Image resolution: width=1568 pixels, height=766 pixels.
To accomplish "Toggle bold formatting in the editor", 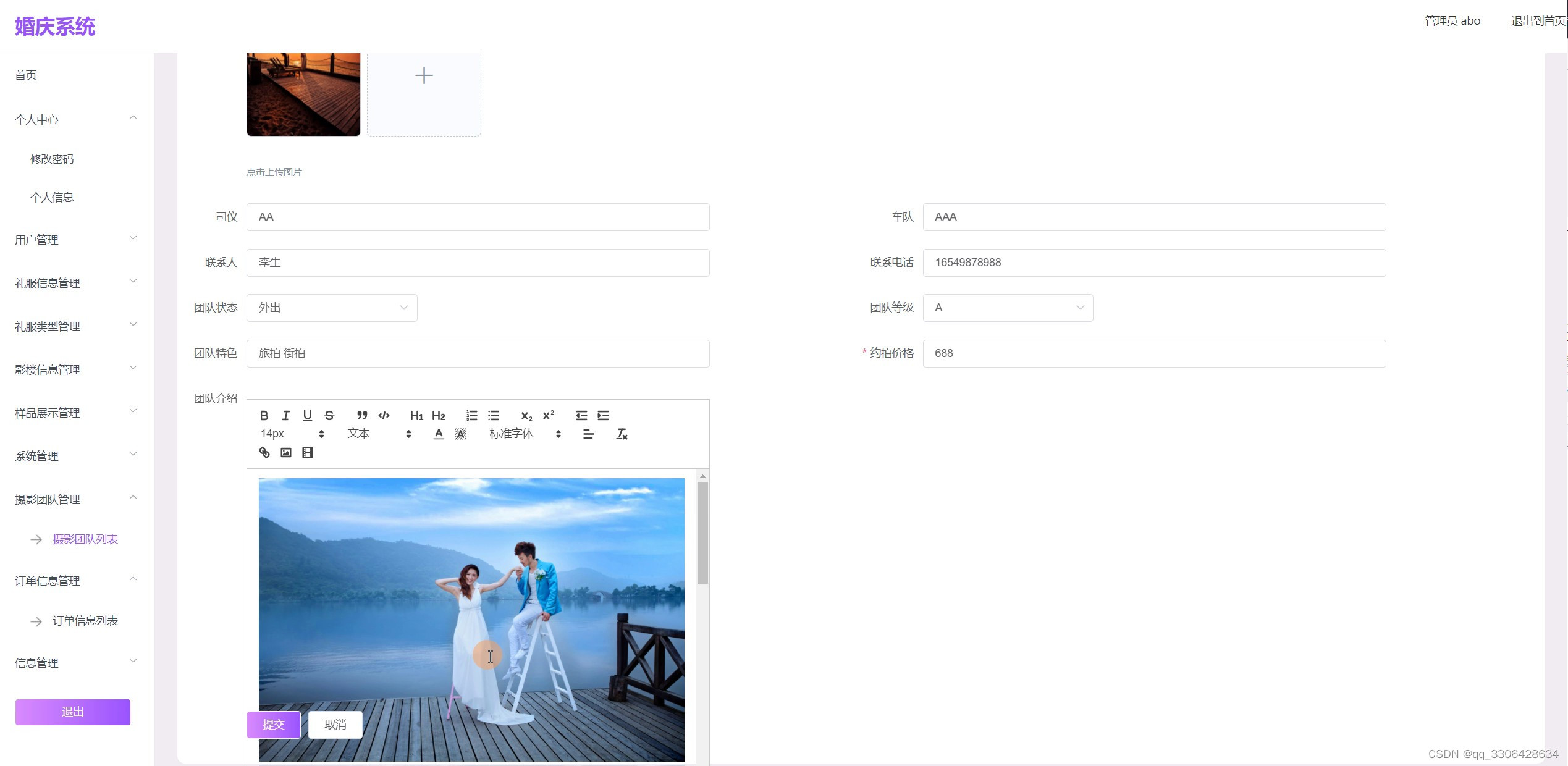I will click(x=264, y=416).
